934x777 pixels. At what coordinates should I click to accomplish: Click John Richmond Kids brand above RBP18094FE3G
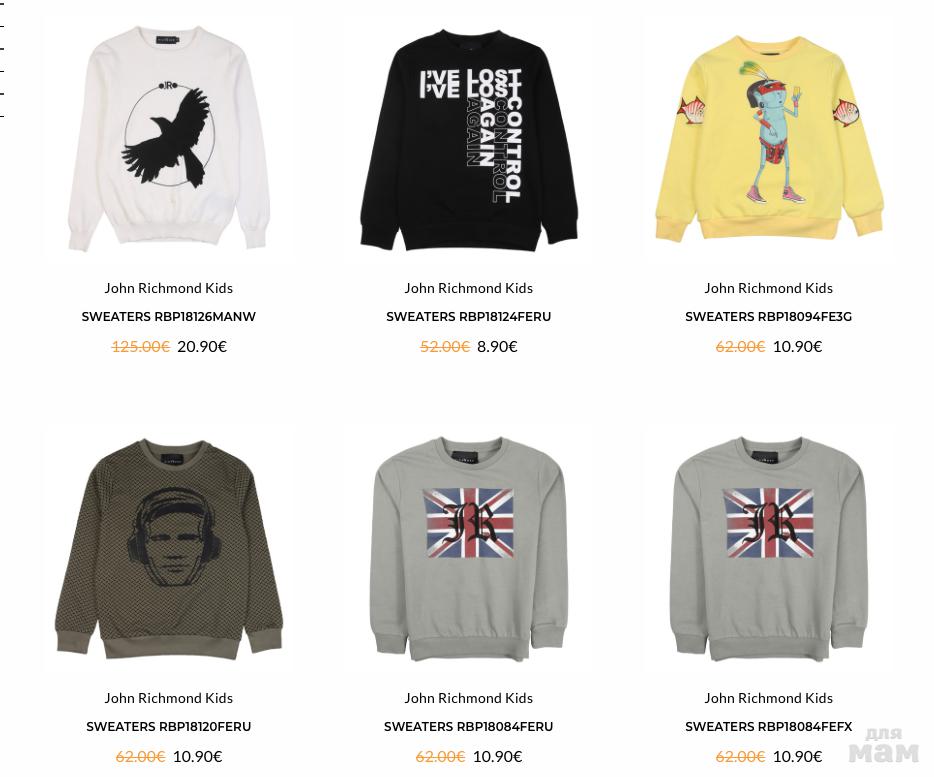[768, 288]
